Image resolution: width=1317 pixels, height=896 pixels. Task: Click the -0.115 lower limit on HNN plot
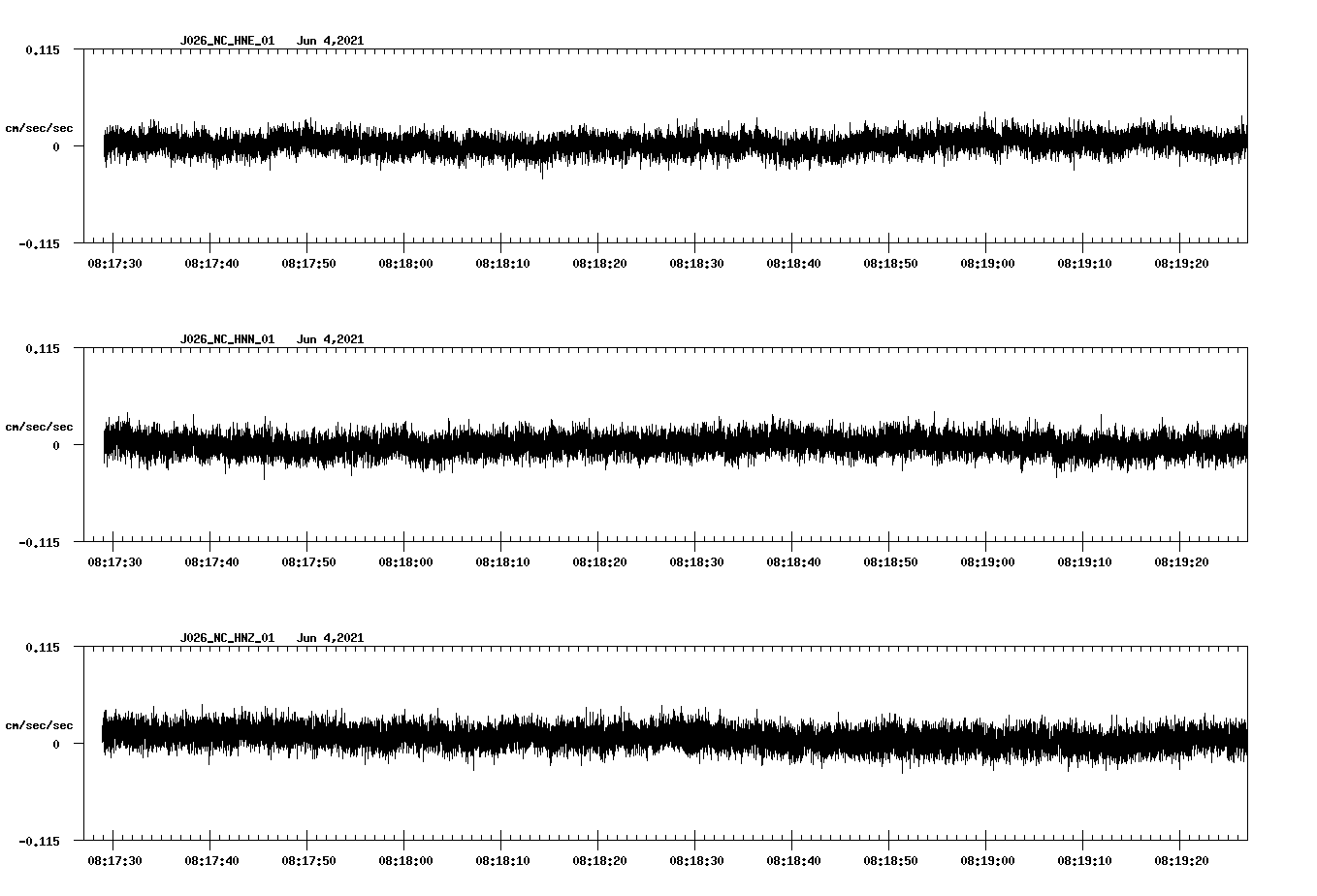pyautogui.click(x=39, y=542)
